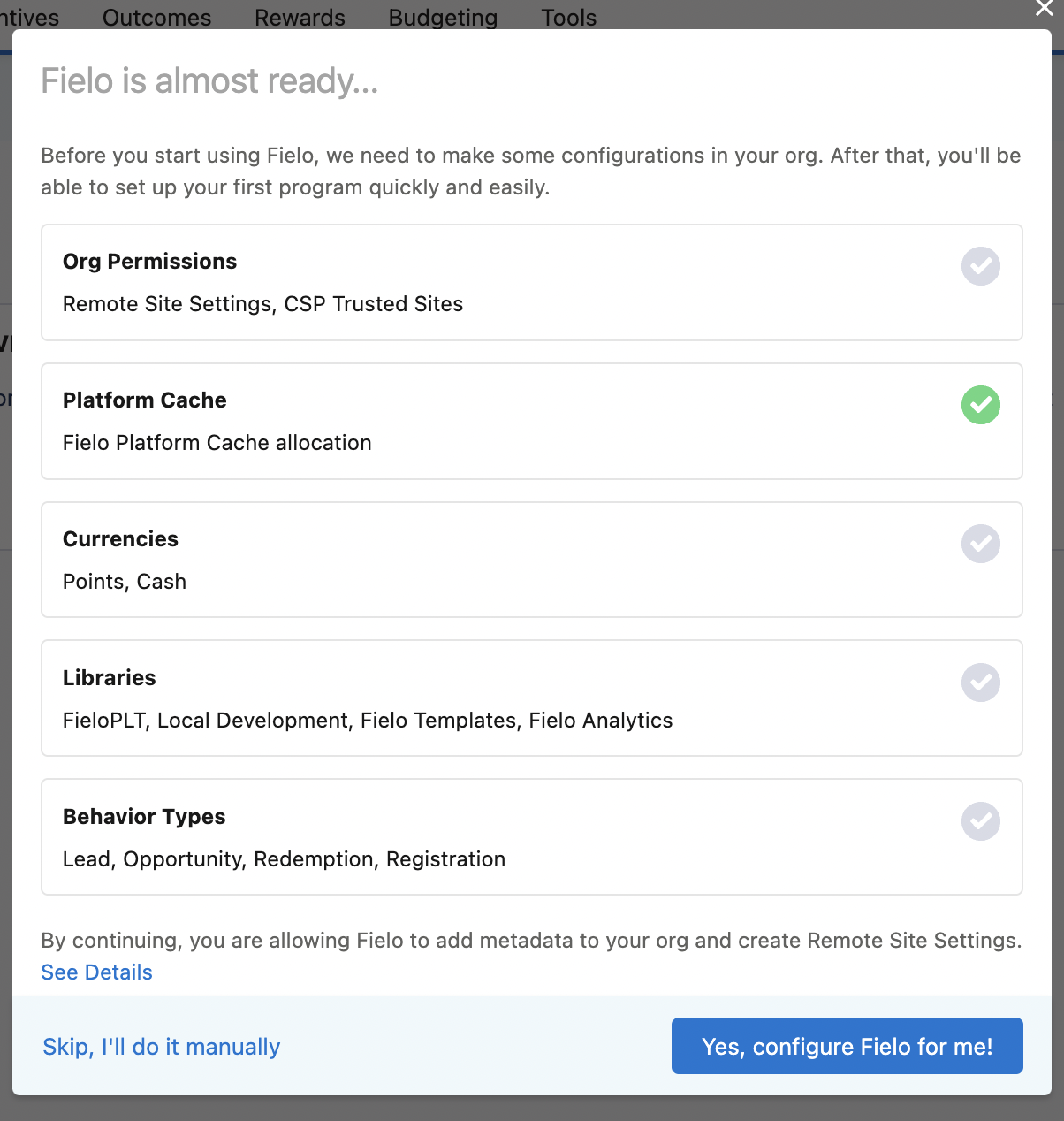The width and height of the screenshot is (1064, 1121).
Task: Click the Currencies status check icon
Action: (981, 544)
